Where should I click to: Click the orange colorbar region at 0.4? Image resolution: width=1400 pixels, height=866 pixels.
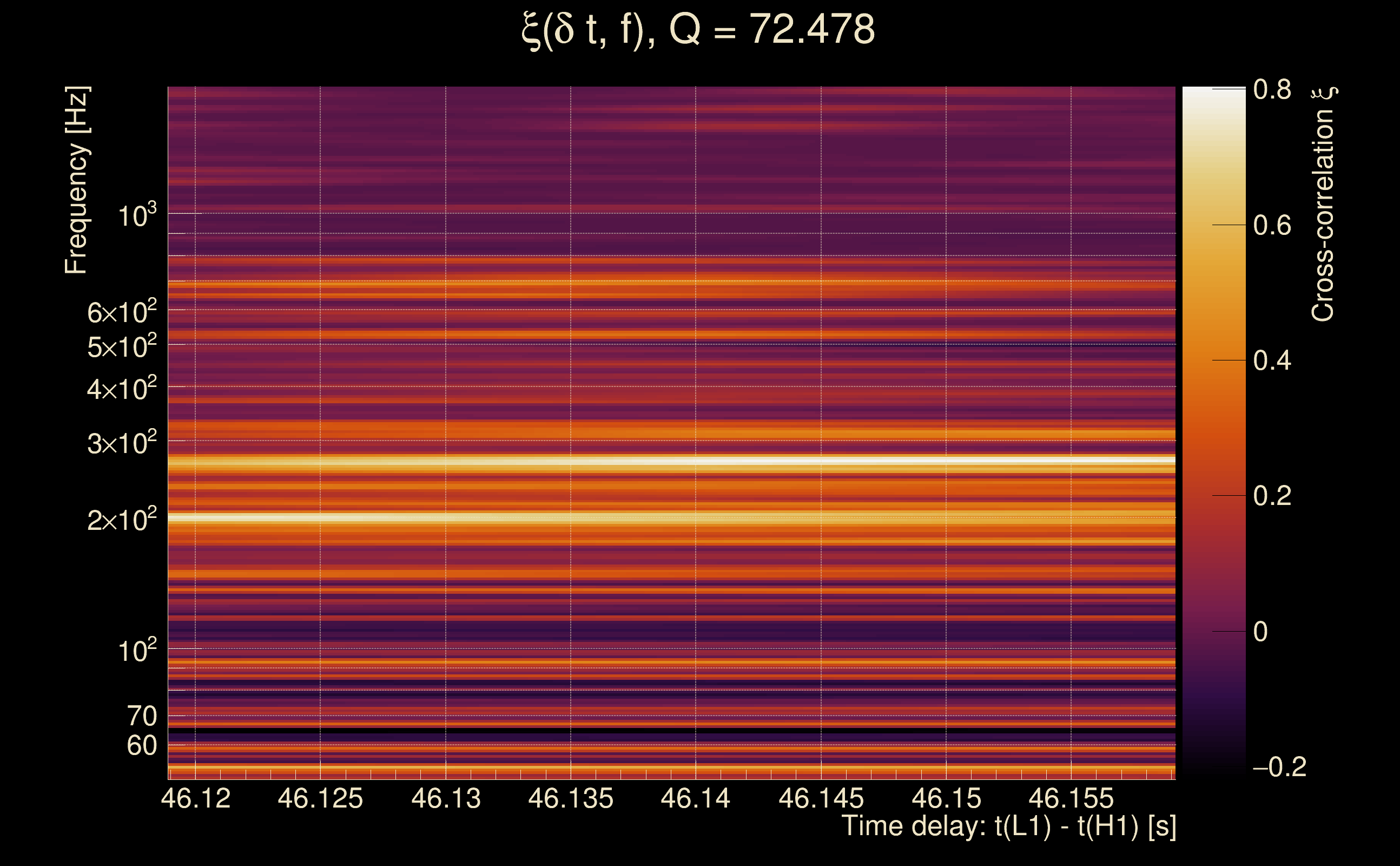coord(1213,360)
